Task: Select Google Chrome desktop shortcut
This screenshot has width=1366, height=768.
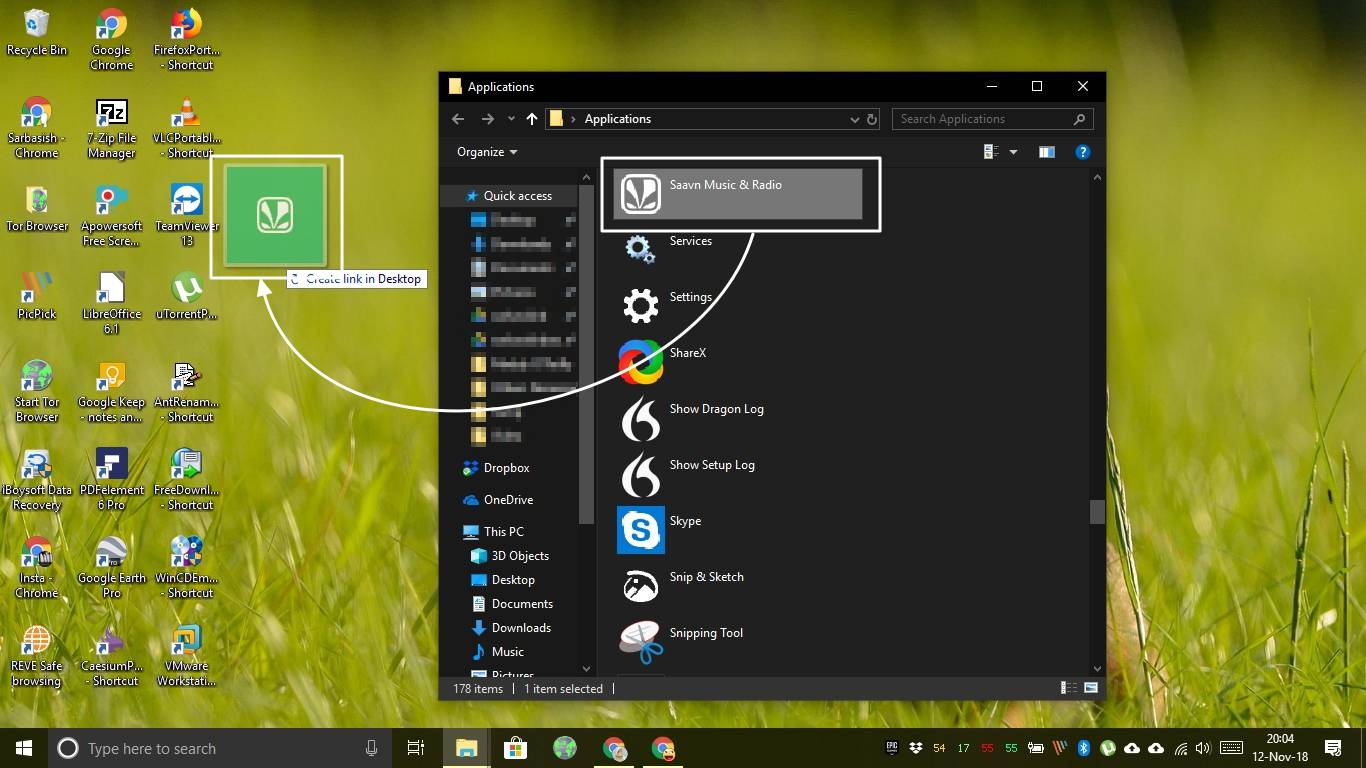Action: click(111, 40)
